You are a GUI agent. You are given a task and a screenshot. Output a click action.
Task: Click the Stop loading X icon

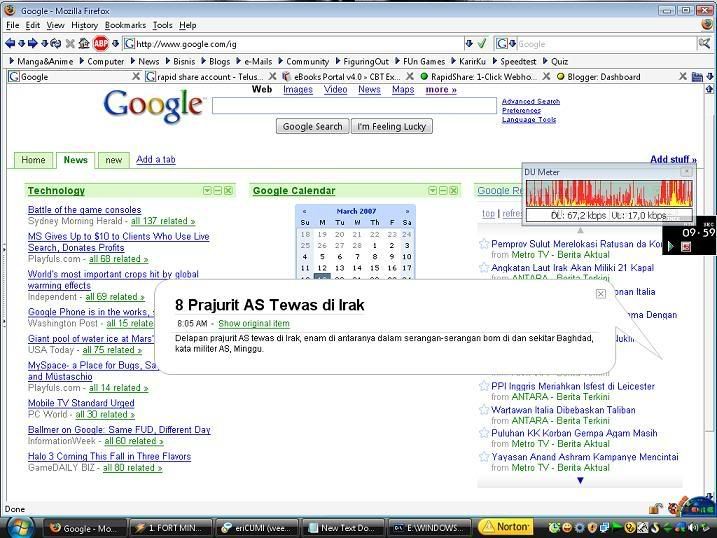click(70, 43)
